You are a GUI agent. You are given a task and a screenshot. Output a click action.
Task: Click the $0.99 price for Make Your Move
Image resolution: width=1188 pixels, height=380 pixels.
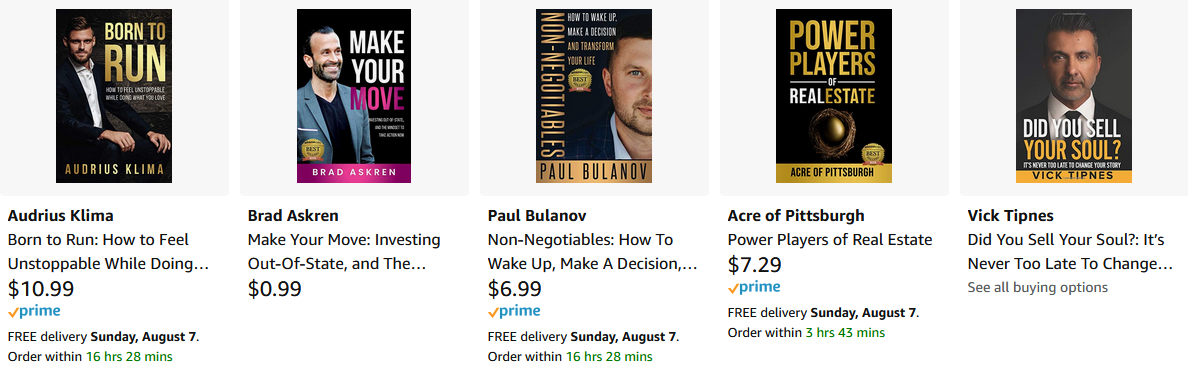(274, 289)
